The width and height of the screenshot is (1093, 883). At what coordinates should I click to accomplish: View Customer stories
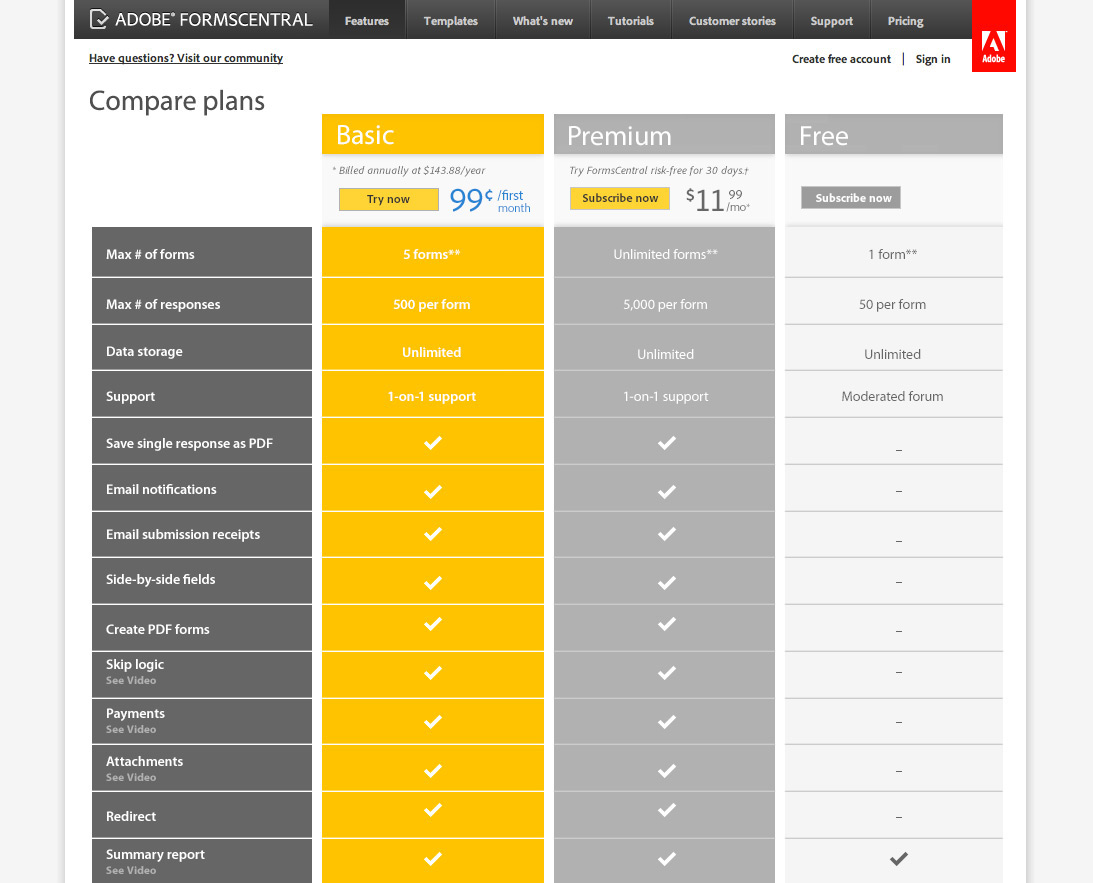click(x=732, y=20)
